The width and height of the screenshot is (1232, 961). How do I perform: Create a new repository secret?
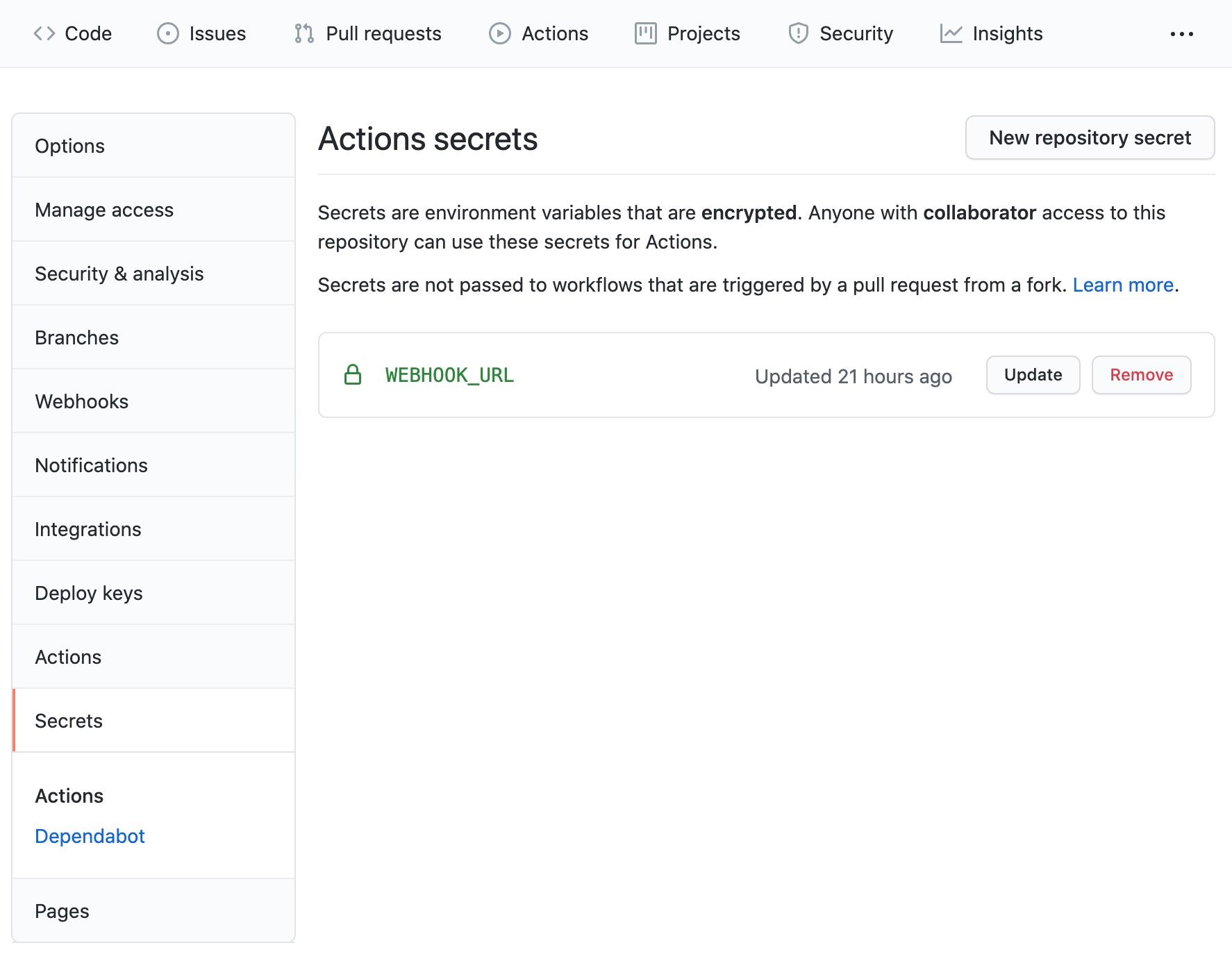coord(1090,137)
